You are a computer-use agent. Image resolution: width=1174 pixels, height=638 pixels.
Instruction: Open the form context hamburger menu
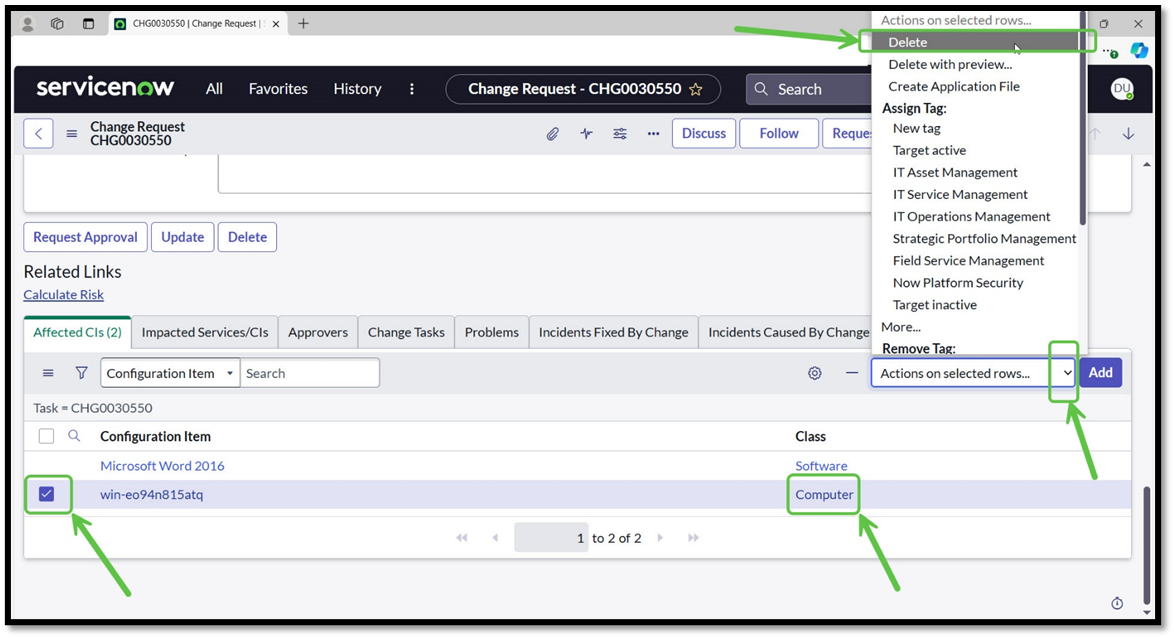[72, 134]
